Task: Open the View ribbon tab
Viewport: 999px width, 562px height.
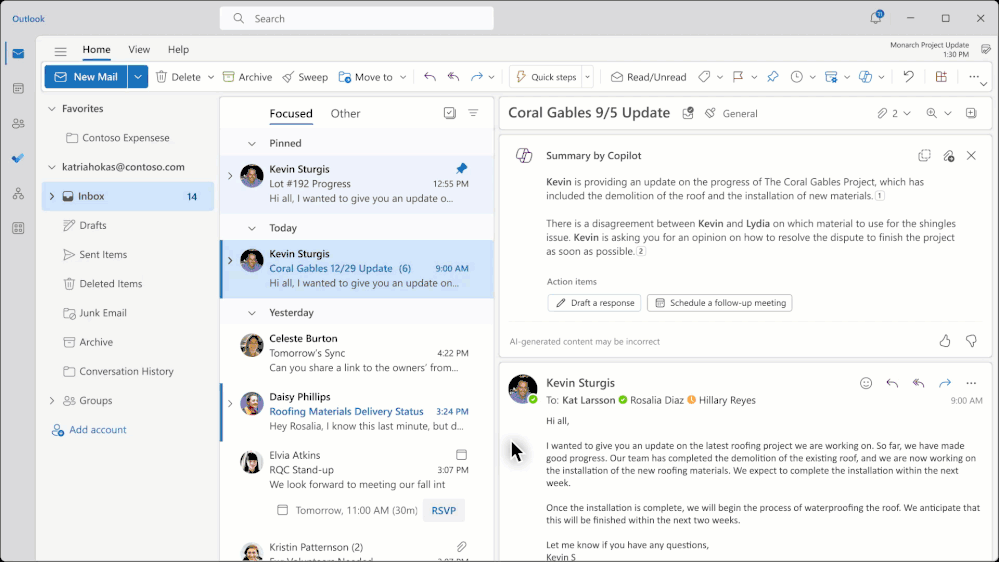Action: [139, 50]
